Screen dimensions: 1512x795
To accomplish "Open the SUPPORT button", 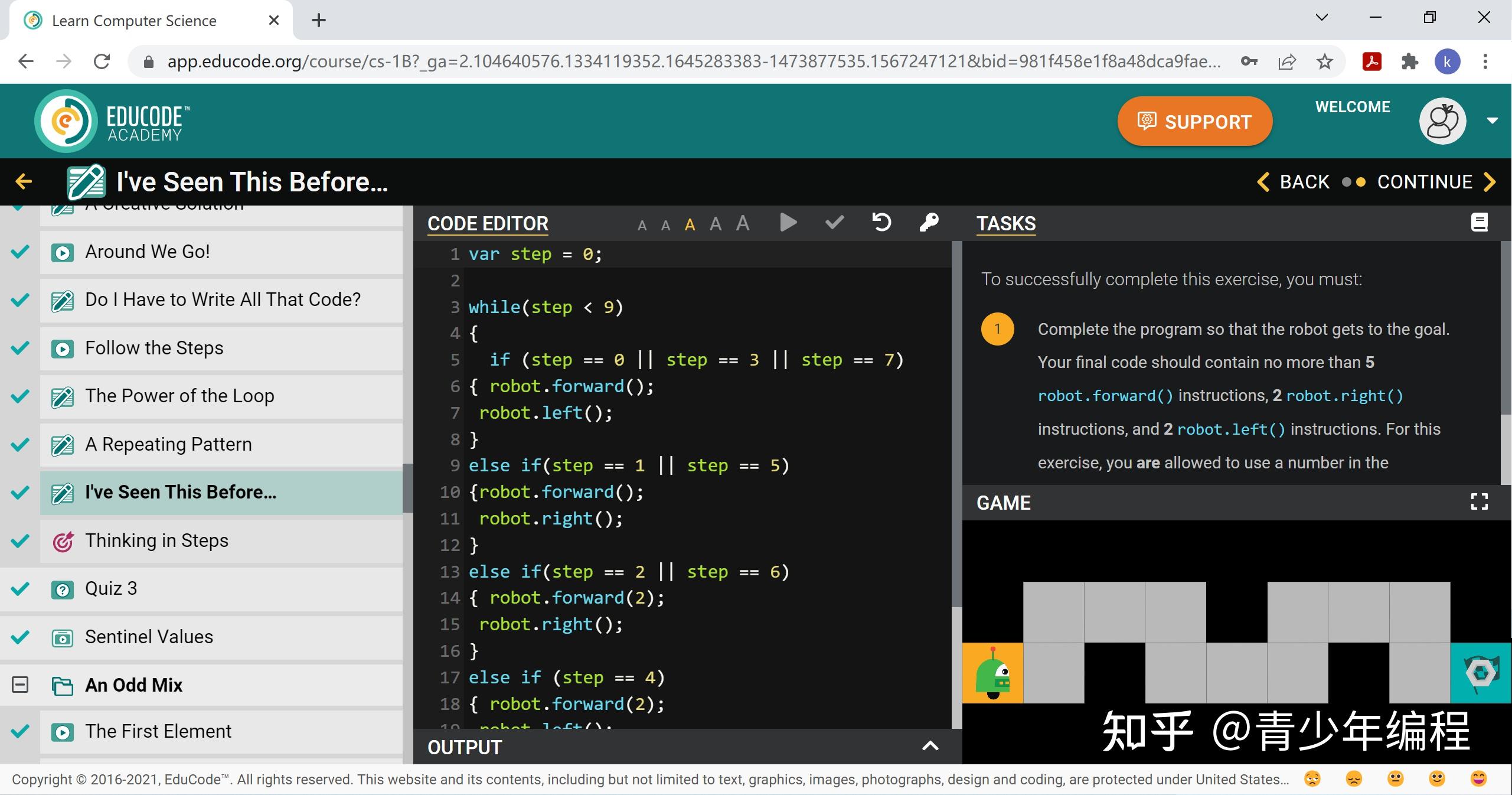I will click(x=1194, y=121).
